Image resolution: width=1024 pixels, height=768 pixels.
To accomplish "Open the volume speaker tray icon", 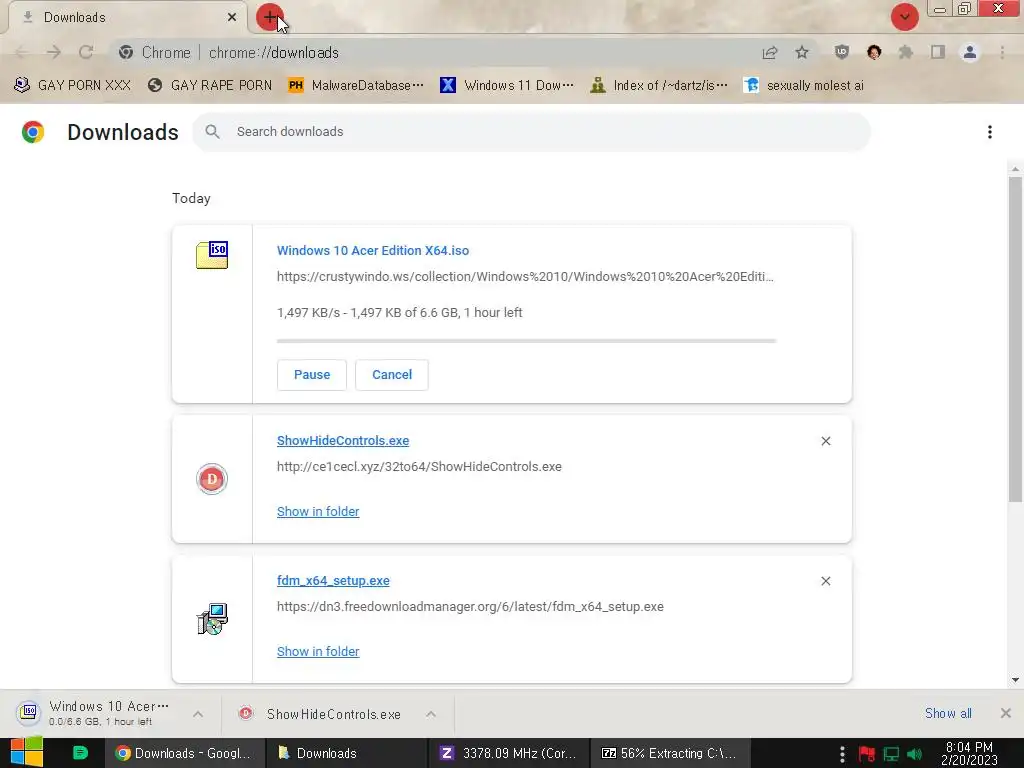I will pyautogui.click(x=915, y=754).
